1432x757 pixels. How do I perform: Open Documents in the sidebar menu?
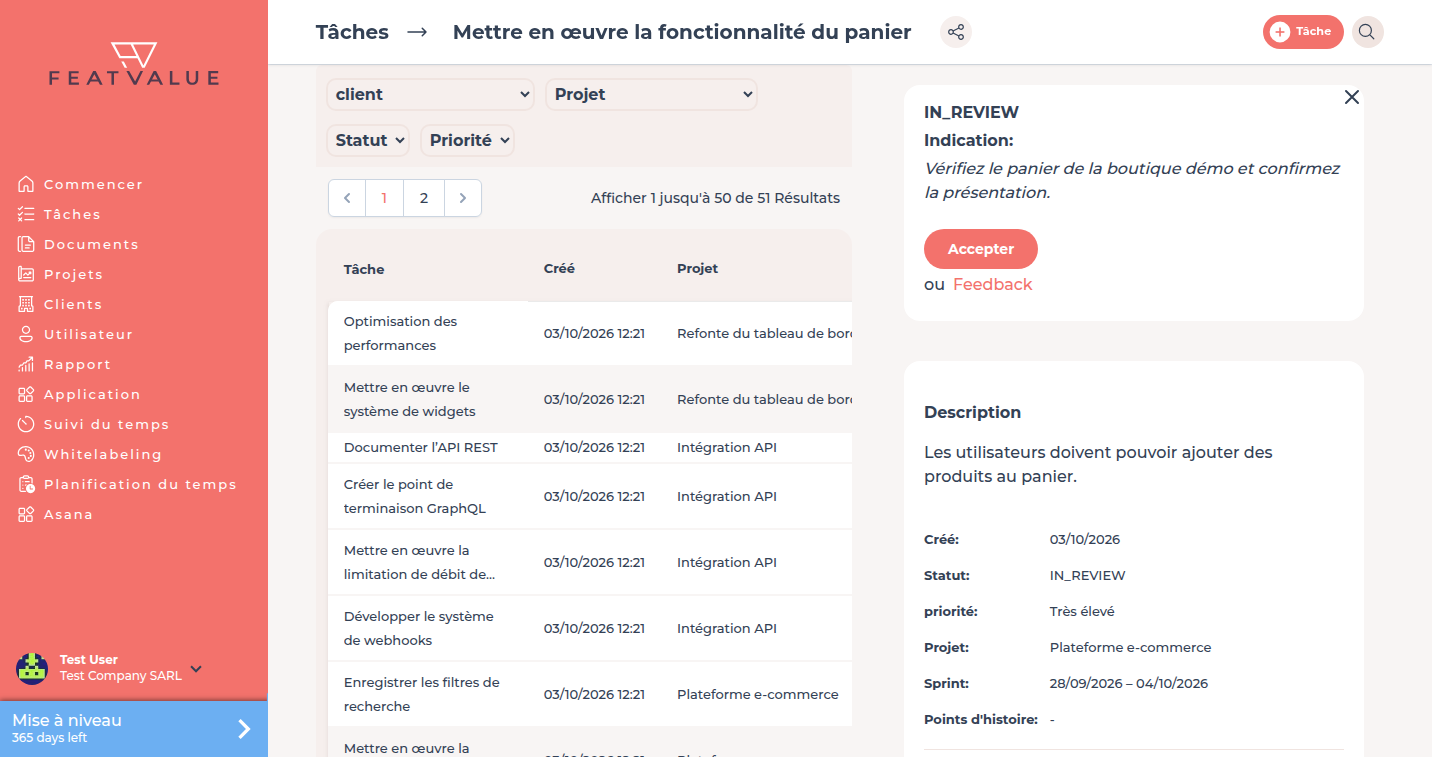(x=91, y=244)
